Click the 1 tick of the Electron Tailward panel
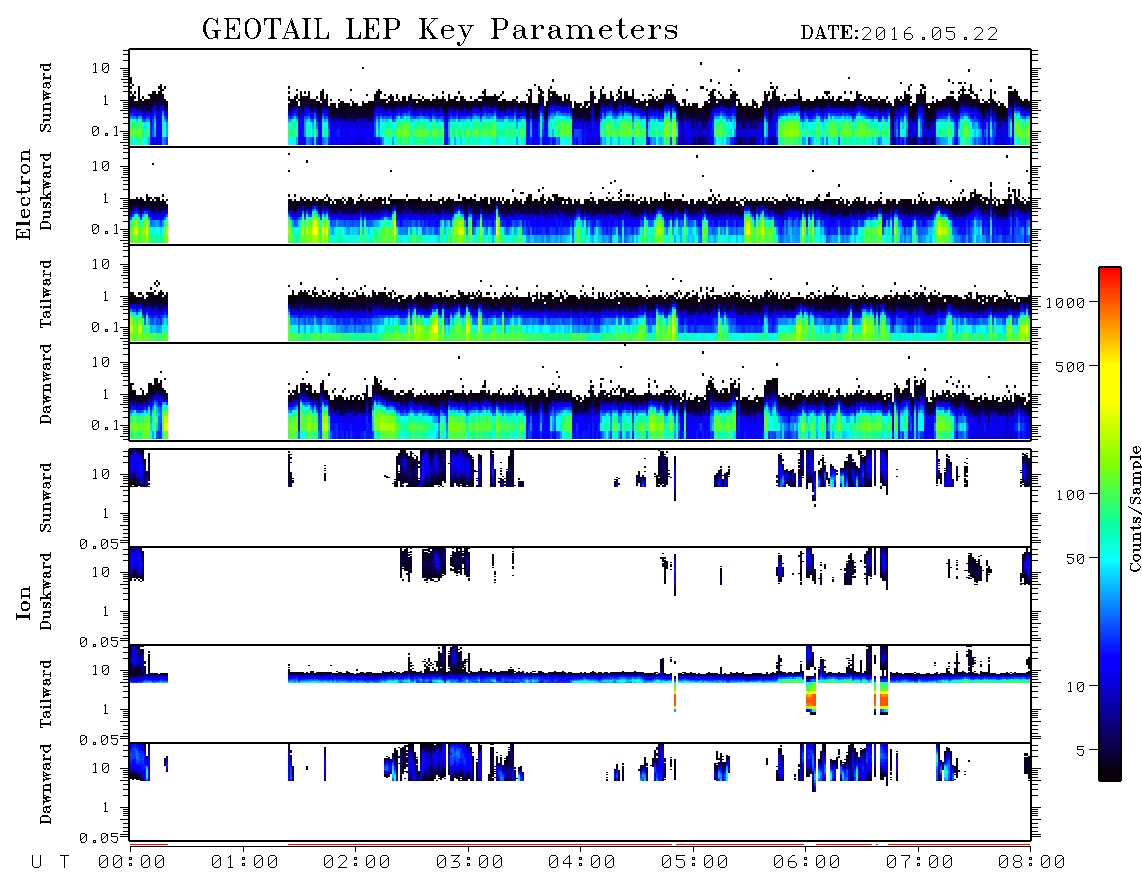Viewport: 1142px width, 880px height. [106, 296]
